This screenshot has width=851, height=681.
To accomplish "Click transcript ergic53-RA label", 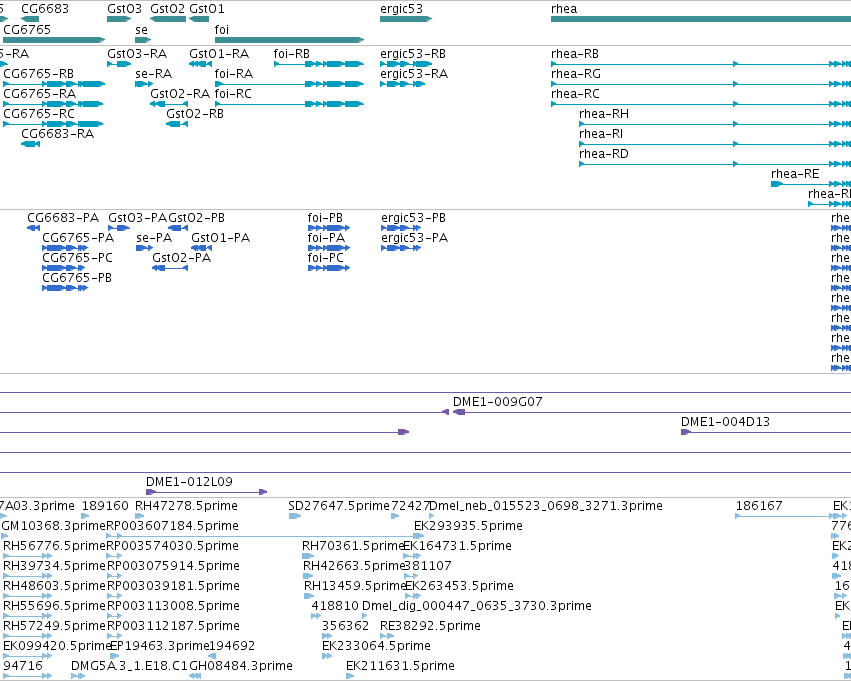I will point(414,74).
